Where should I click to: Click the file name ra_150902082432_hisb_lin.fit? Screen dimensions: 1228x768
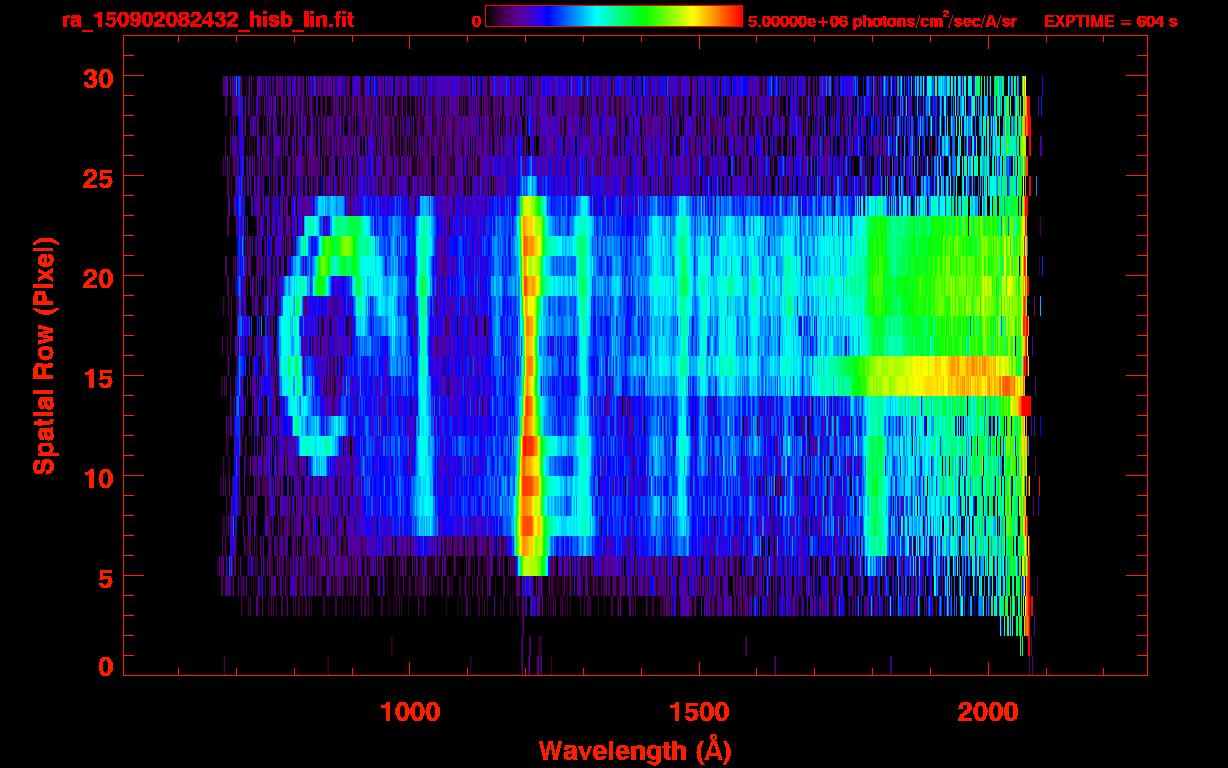(x=207, y=20)
